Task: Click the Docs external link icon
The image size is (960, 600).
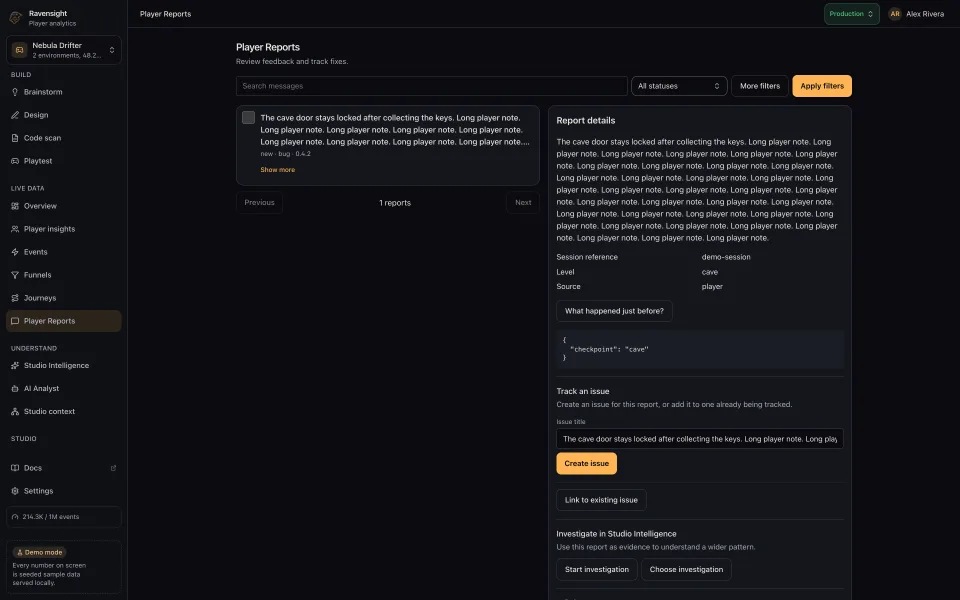Action: 113,468
